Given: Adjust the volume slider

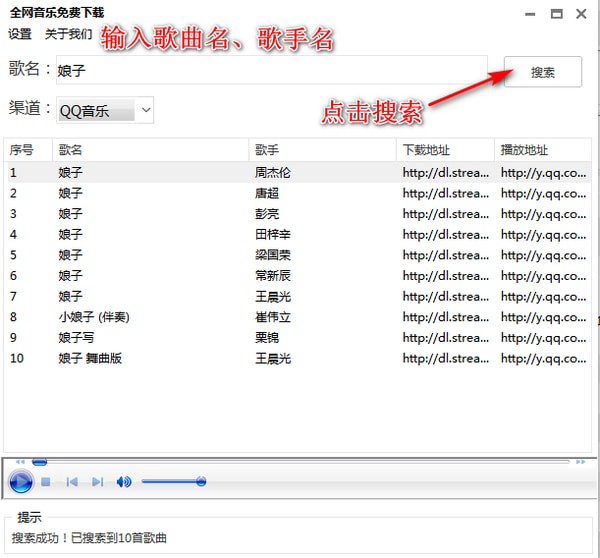Looking at the screenshot, I should coord(201,482).
